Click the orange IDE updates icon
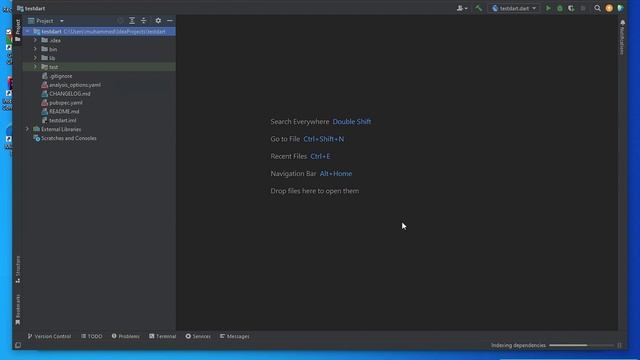Viewport: 640px width, 360px height. (609, 8)
